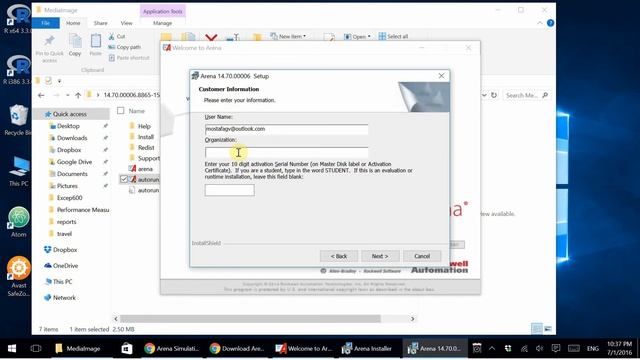Switch to large icons view in status bar
Viewport: 640px width, 360px height.
point(548,329)
